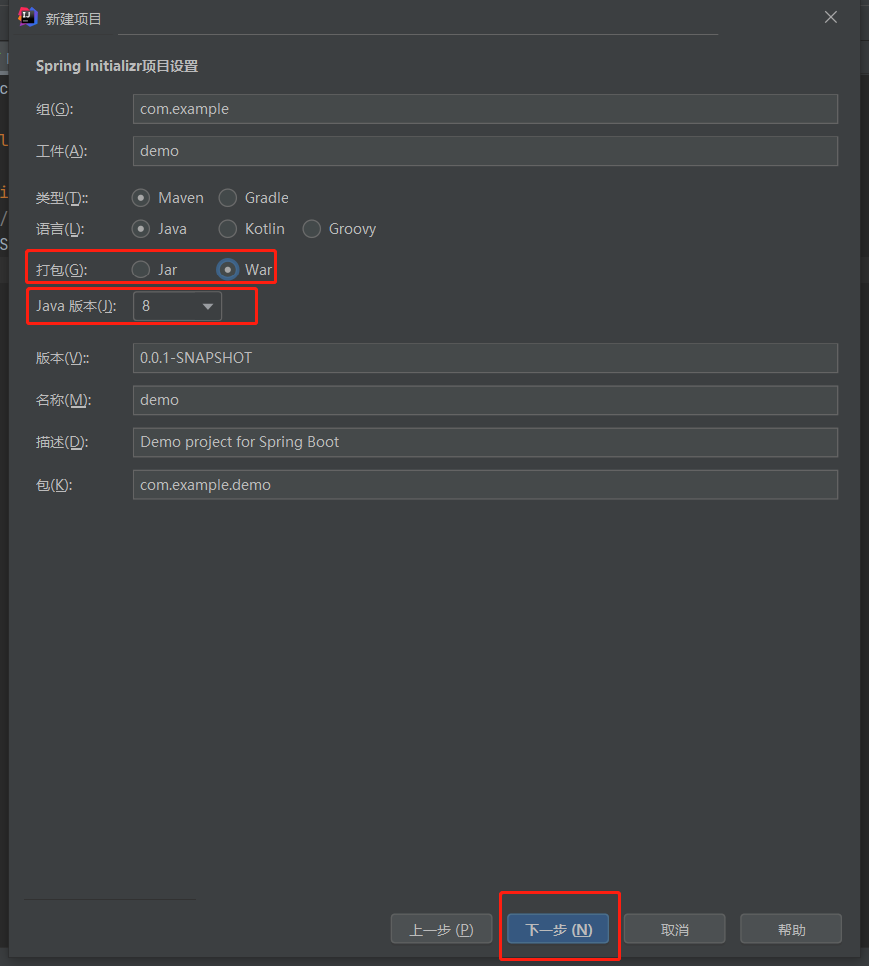The image size is (869, 966).
Task: Click the 新建项目 window title text
Action: tap(73, 19)
